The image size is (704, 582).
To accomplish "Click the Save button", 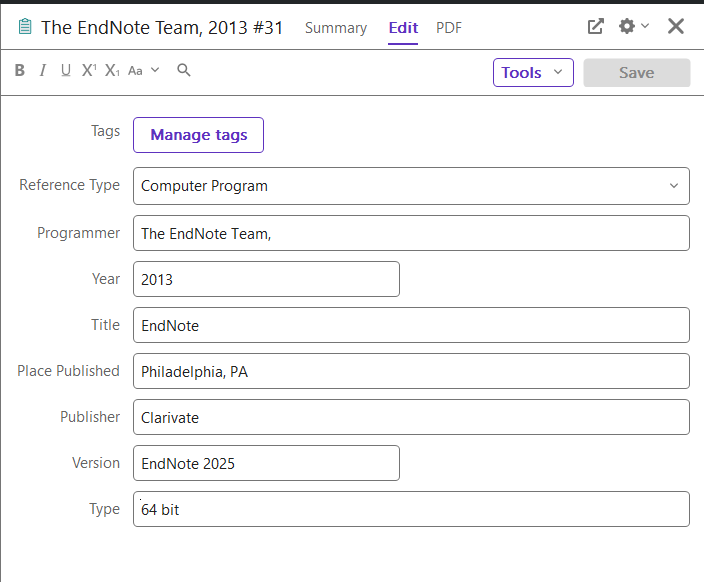I will (637, 72).
